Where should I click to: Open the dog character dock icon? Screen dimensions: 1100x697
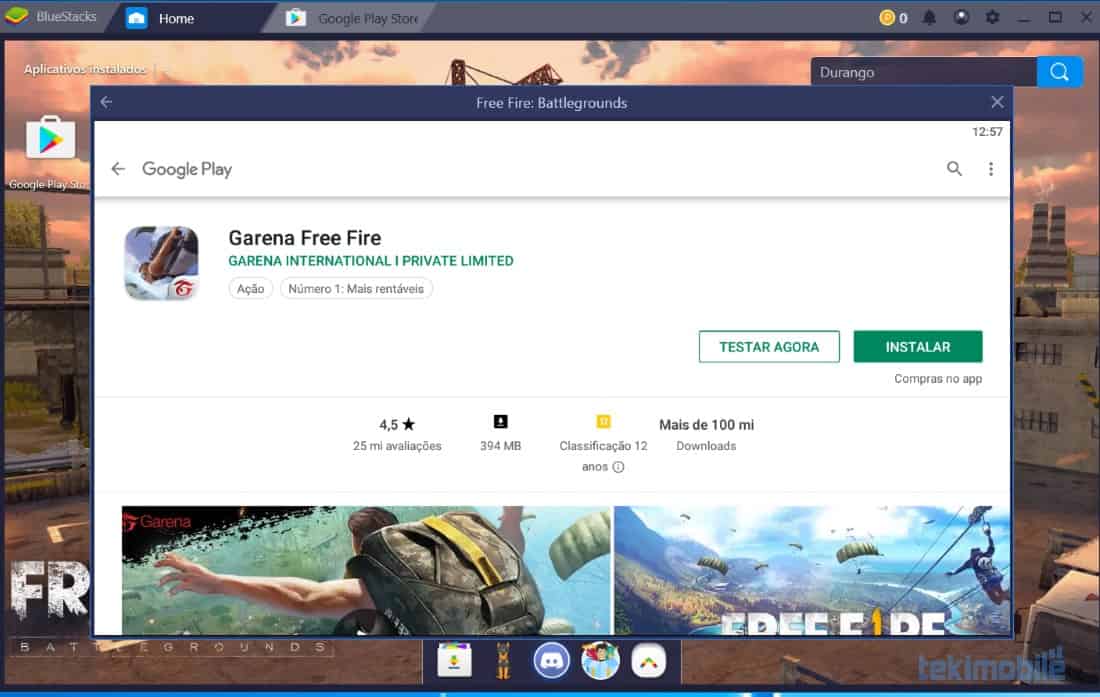(503, 661)
